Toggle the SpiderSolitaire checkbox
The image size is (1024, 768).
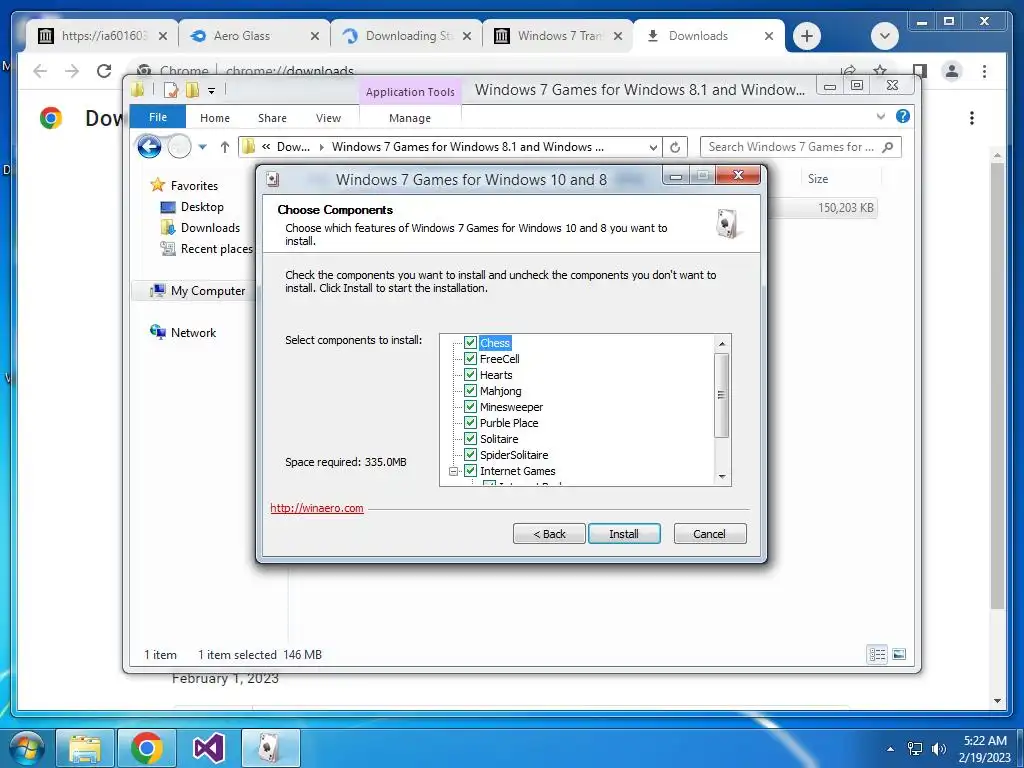pyautogui.click(x=470, y=455)
